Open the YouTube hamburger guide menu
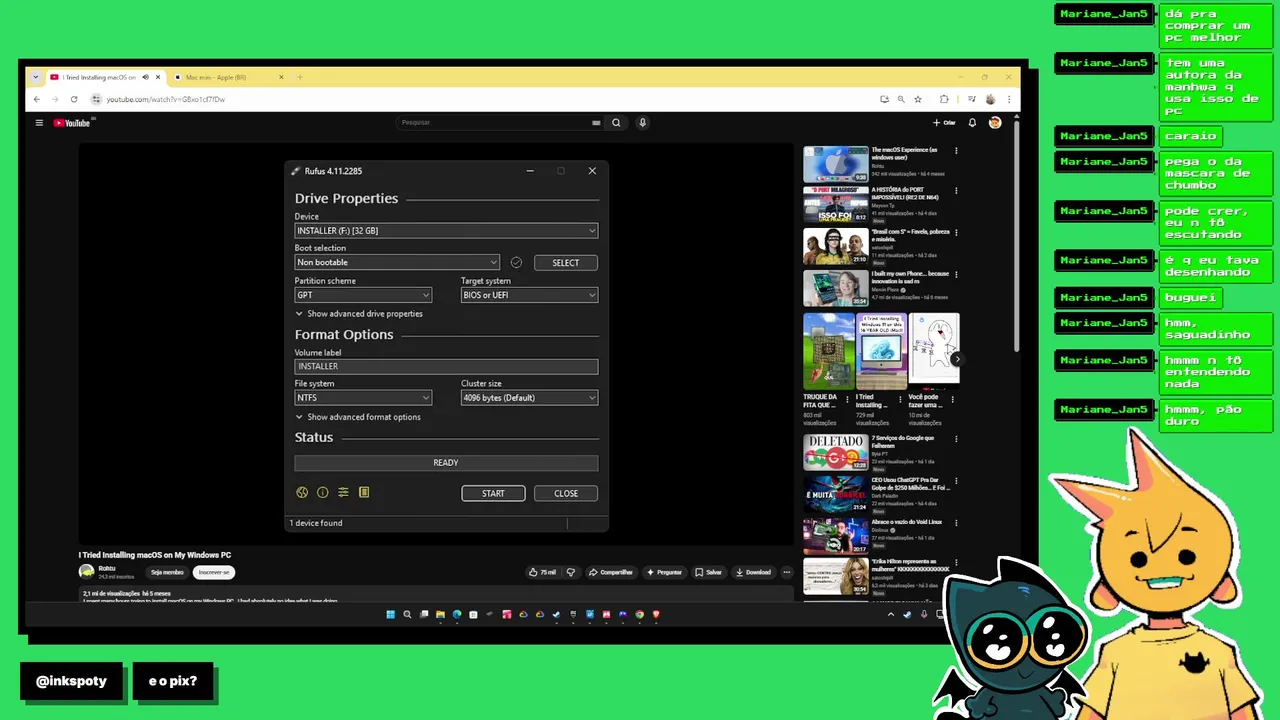Screen dimensions: 1280x720 click(39, 123)
